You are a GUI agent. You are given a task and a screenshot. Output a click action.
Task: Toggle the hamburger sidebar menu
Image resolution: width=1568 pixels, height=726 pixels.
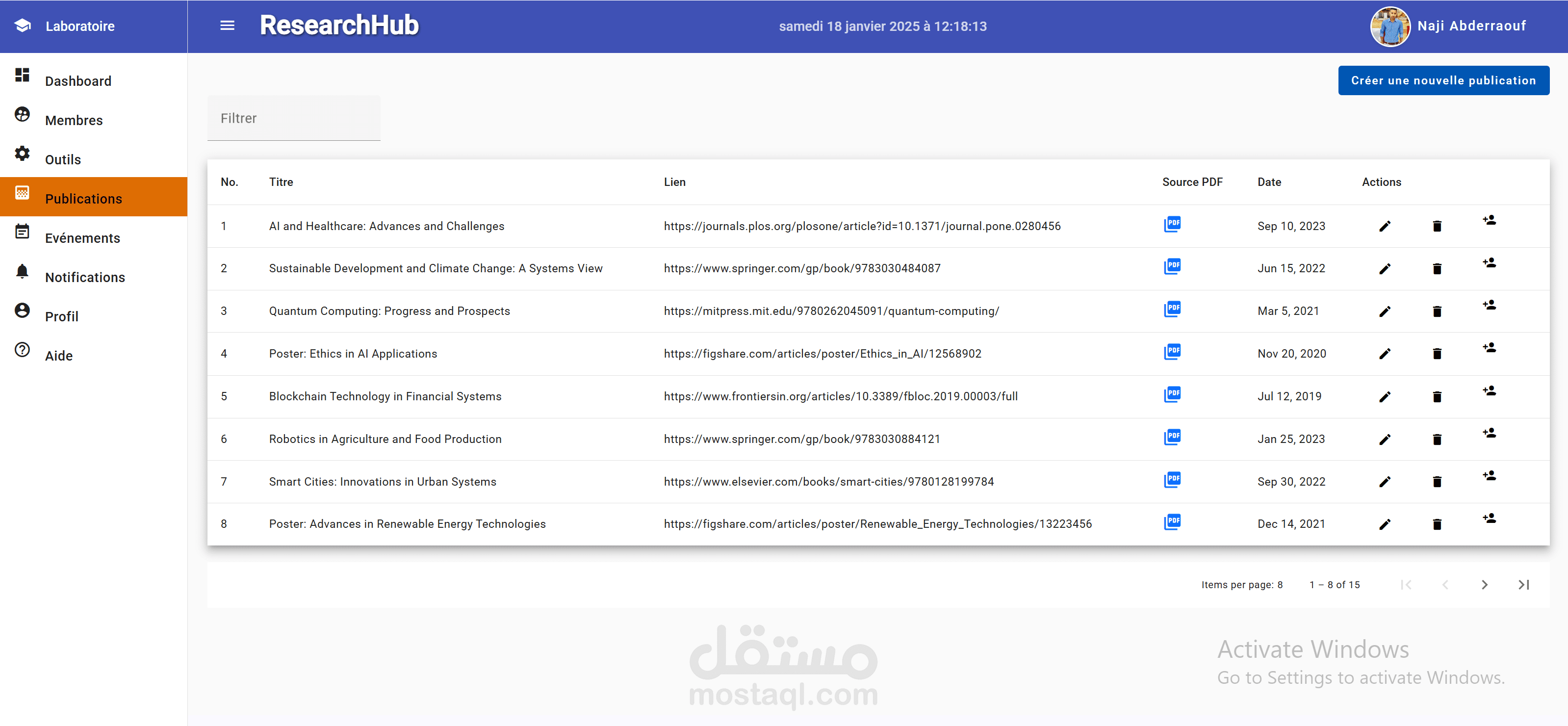(x=227, y=26)
